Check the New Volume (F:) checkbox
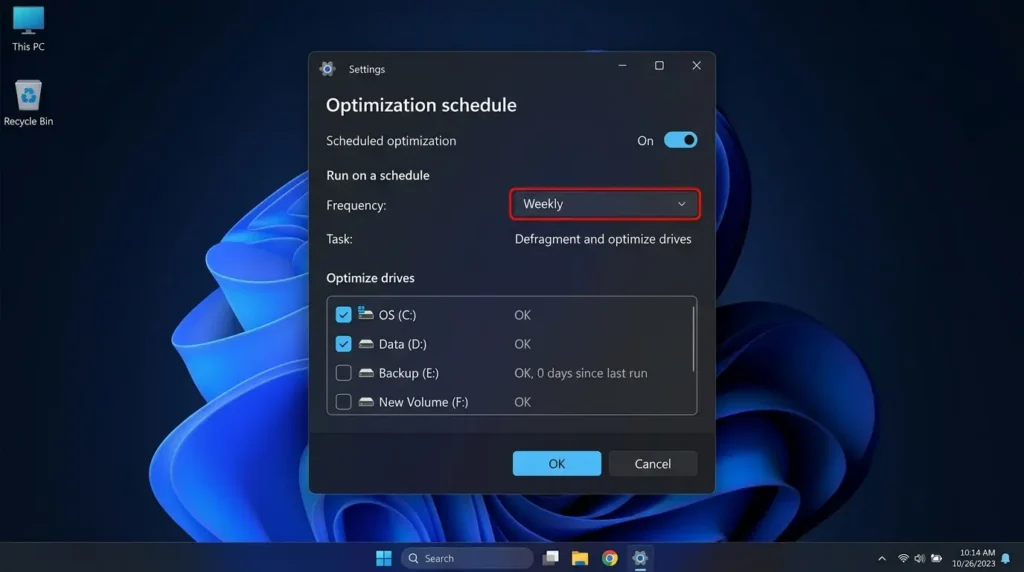The image size is (1024, 572). click(344, 402)
